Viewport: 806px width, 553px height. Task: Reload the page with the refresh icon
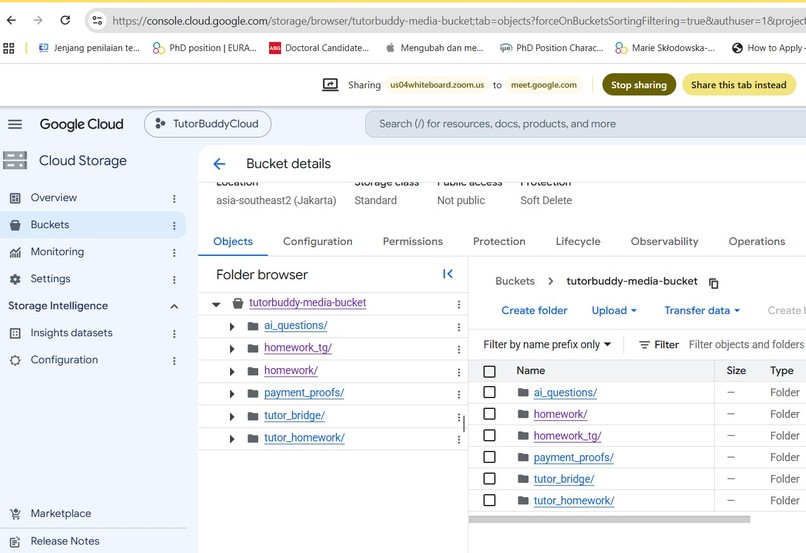pos(65,21)
